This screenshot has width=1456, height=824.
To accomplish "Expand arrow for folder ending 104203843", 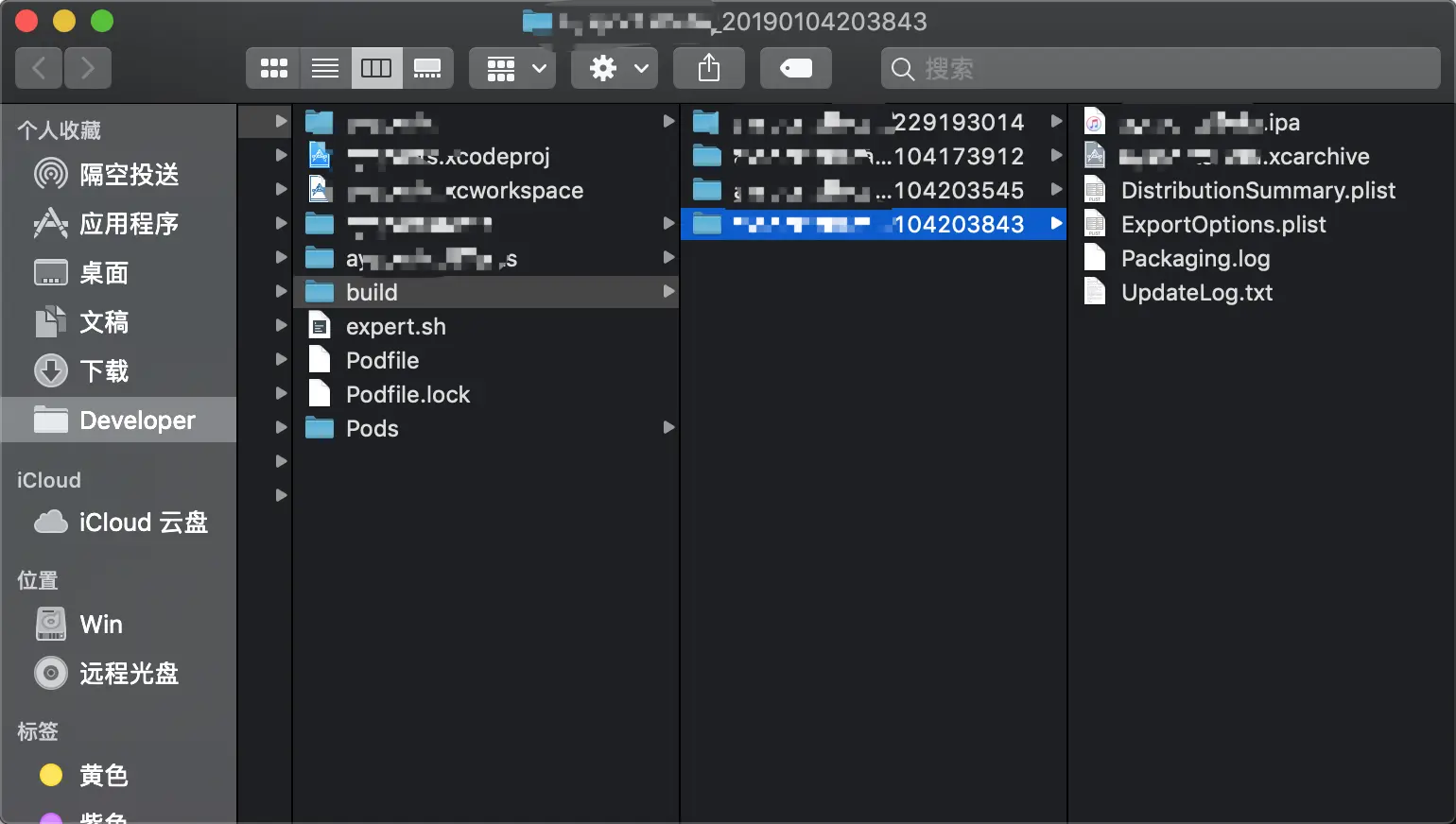I will (1056, 224).
